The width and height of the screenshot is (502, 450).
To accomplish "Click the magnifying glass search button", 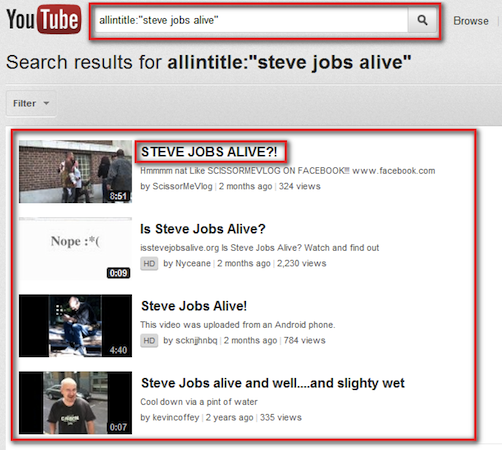I will pos(422,20).
